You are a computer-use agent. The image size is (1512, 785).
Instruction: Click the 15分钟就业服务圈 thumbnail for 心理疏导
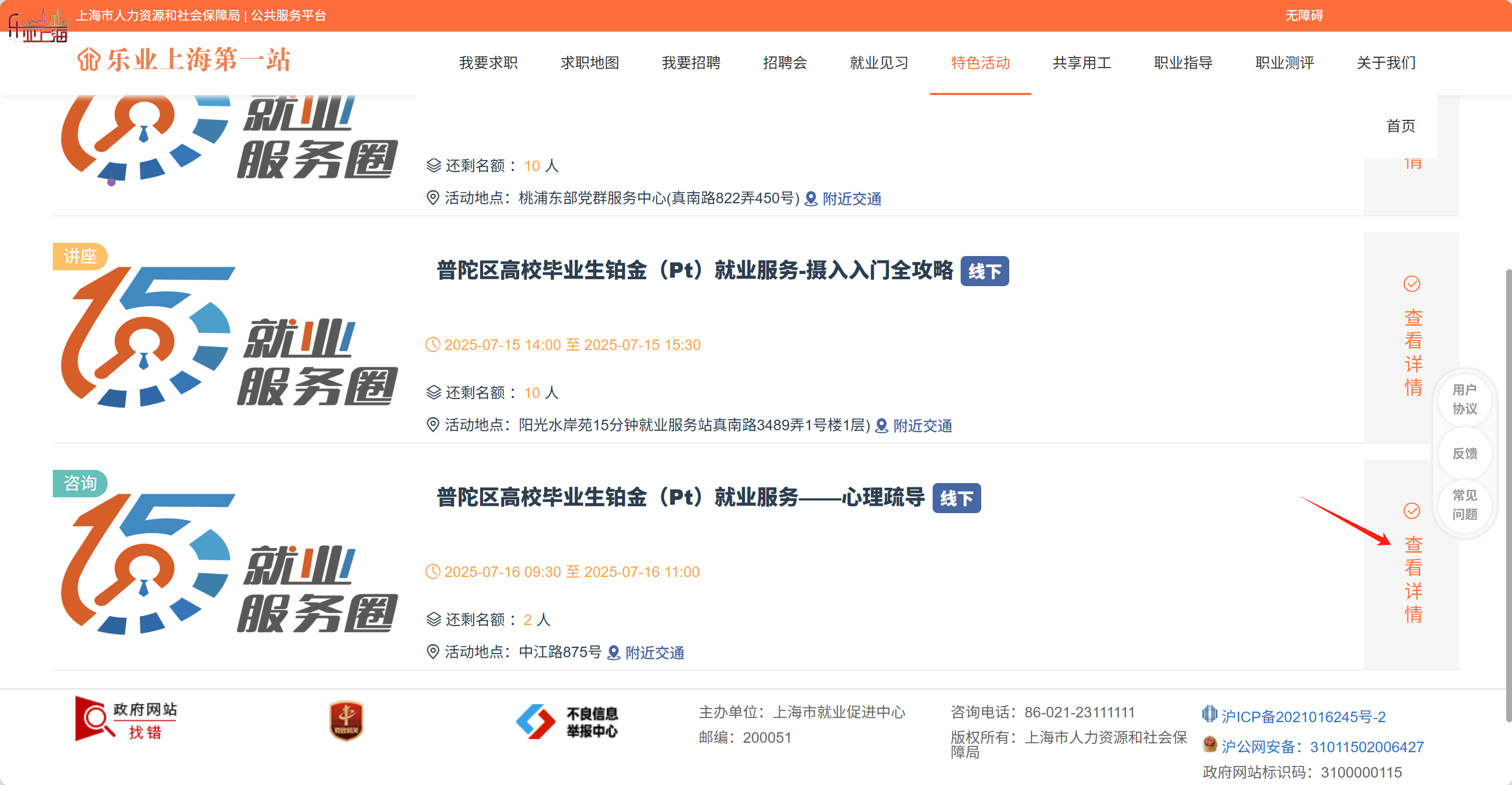coord(229,564)
